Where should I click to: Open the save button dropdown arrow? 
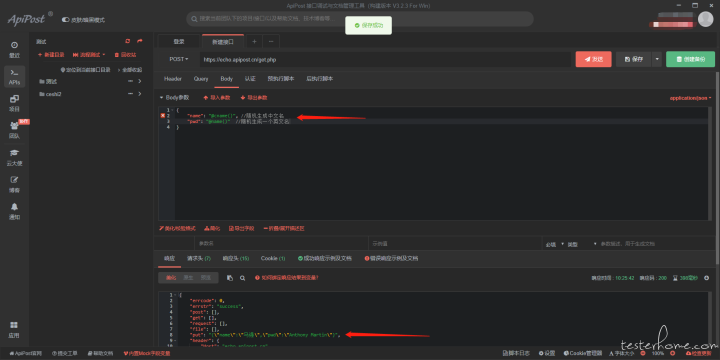[658, 59]
